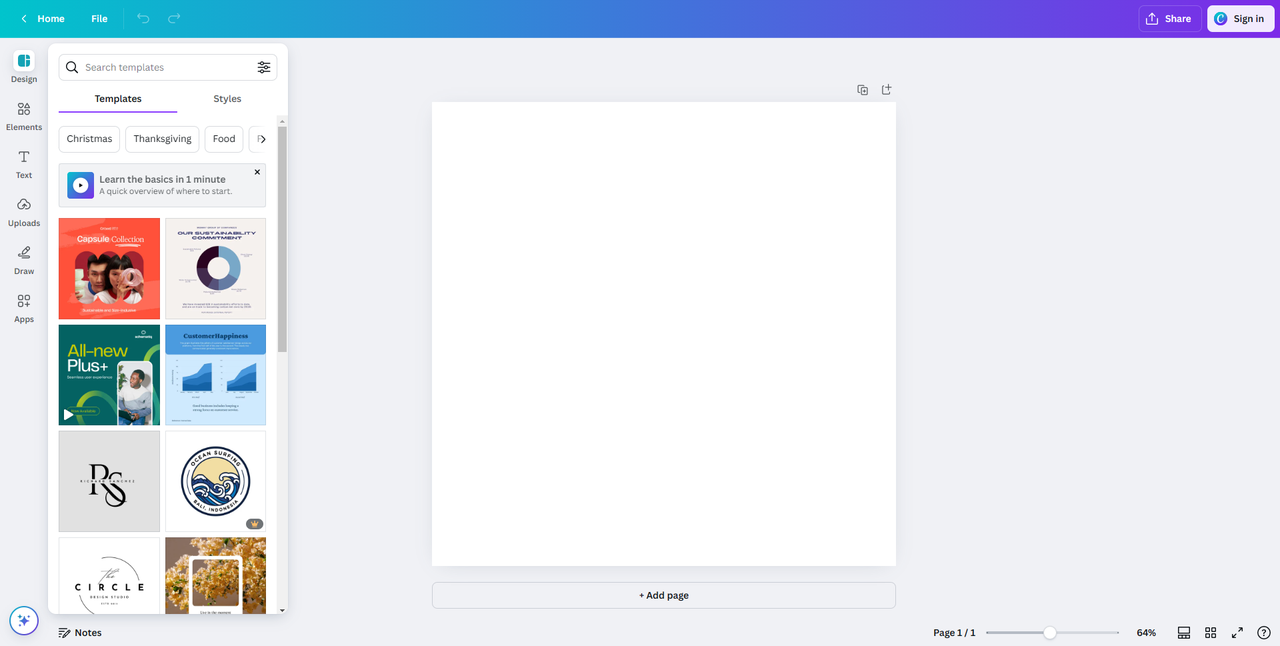Click the zoom slider handle
The height and width of the screenshot is (646, 1280).
pos(1049,633)
